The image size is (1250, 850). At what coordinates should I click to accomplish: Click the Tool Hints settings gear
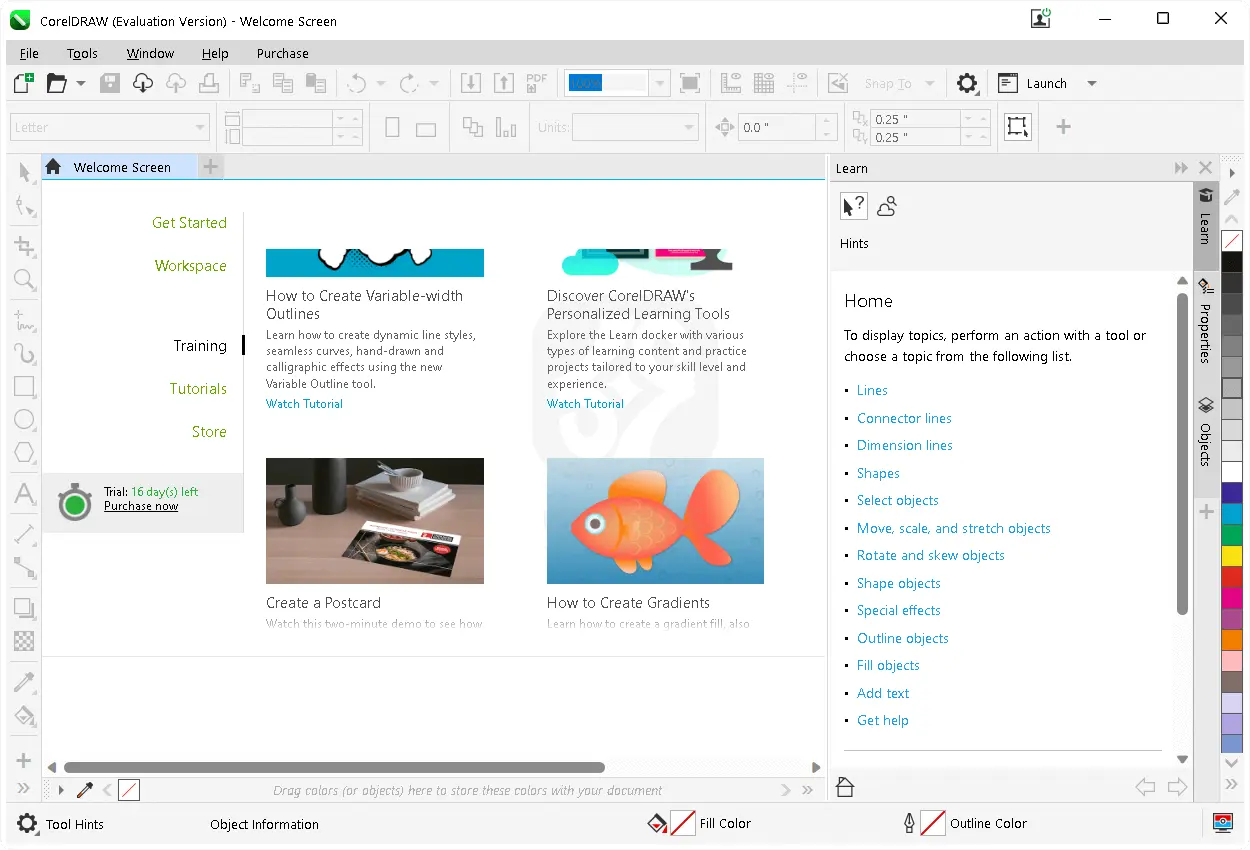tap(28, 824)
